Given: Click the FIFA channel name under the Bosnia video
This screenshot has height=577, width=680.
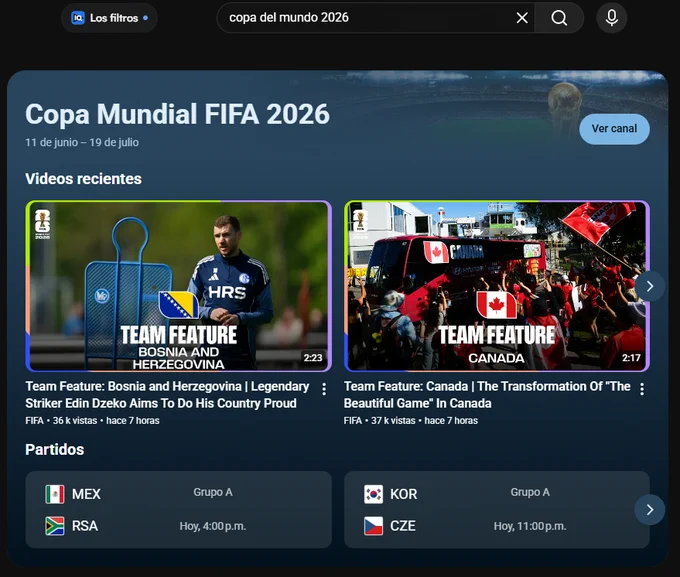Looking at the screenshot, I should 34,420.
